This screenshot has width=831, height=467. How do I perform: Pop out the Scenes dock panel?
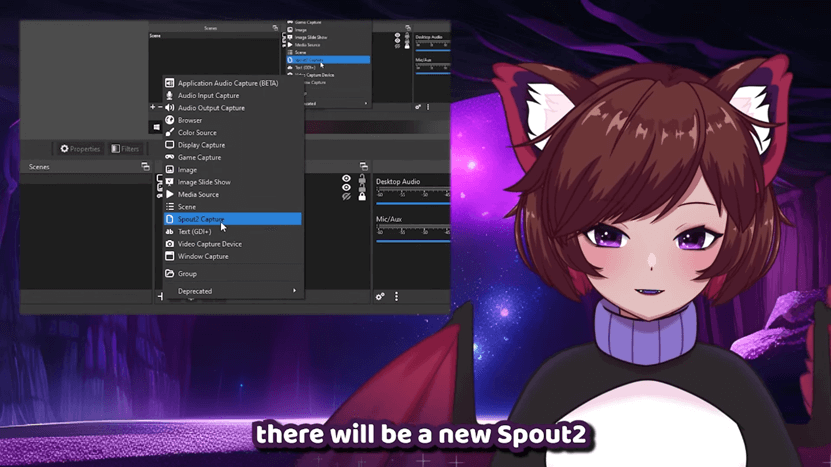click(145, 167)
